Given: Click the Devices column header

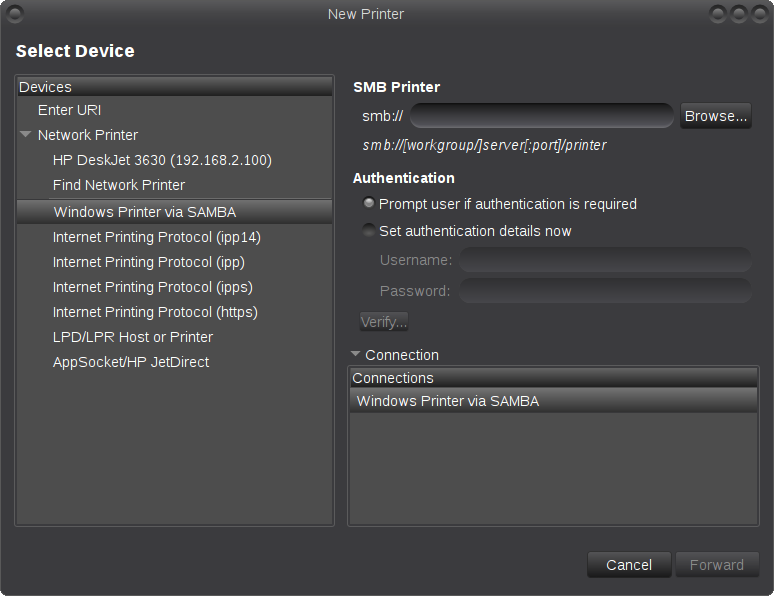Looking at the screenshot, I should point(174,87).
